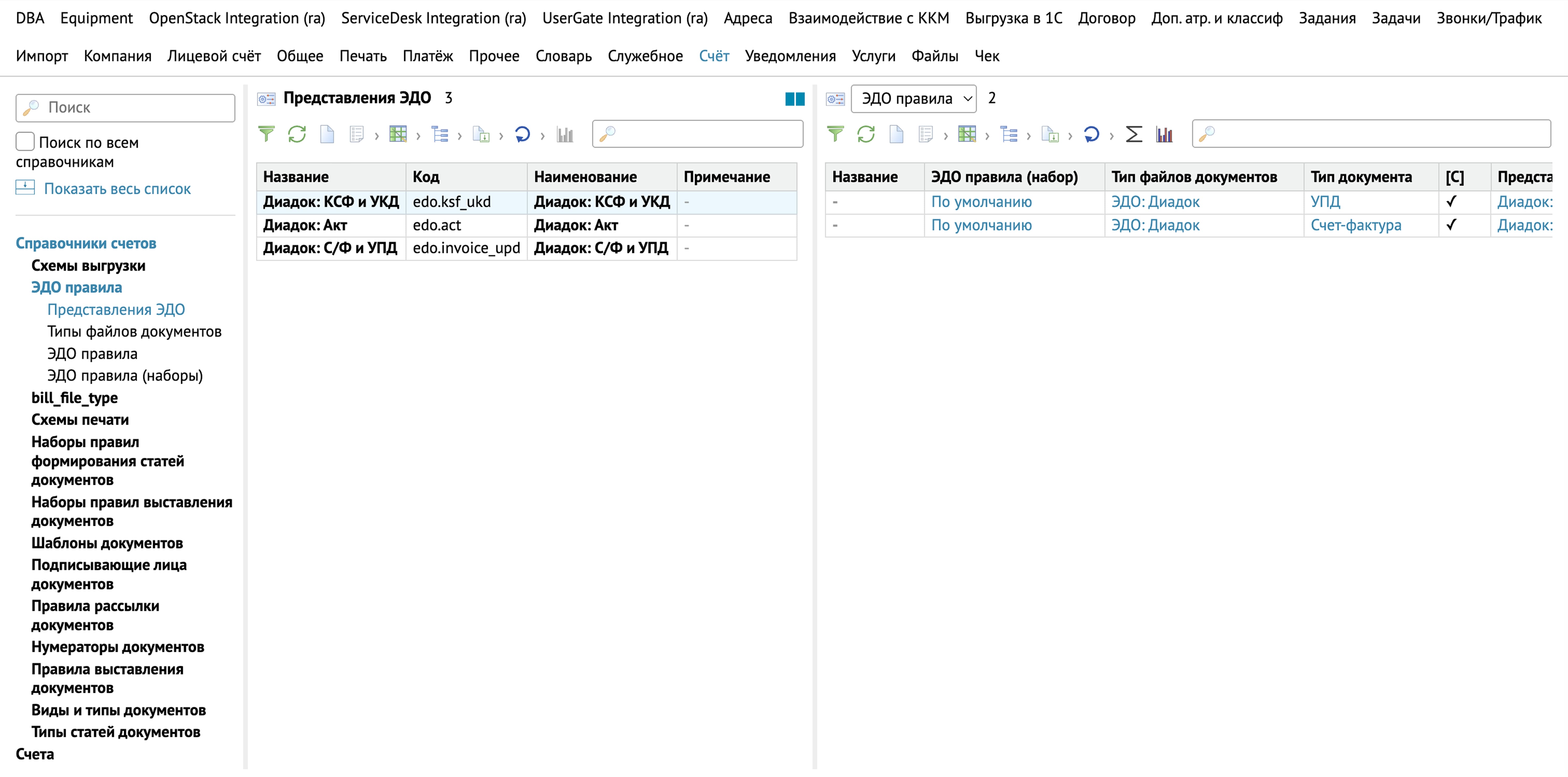The width and height of the screenshot is (1568, 777).
Task: Open Нумераторы документов in sidebar
Action: point(117,647)
